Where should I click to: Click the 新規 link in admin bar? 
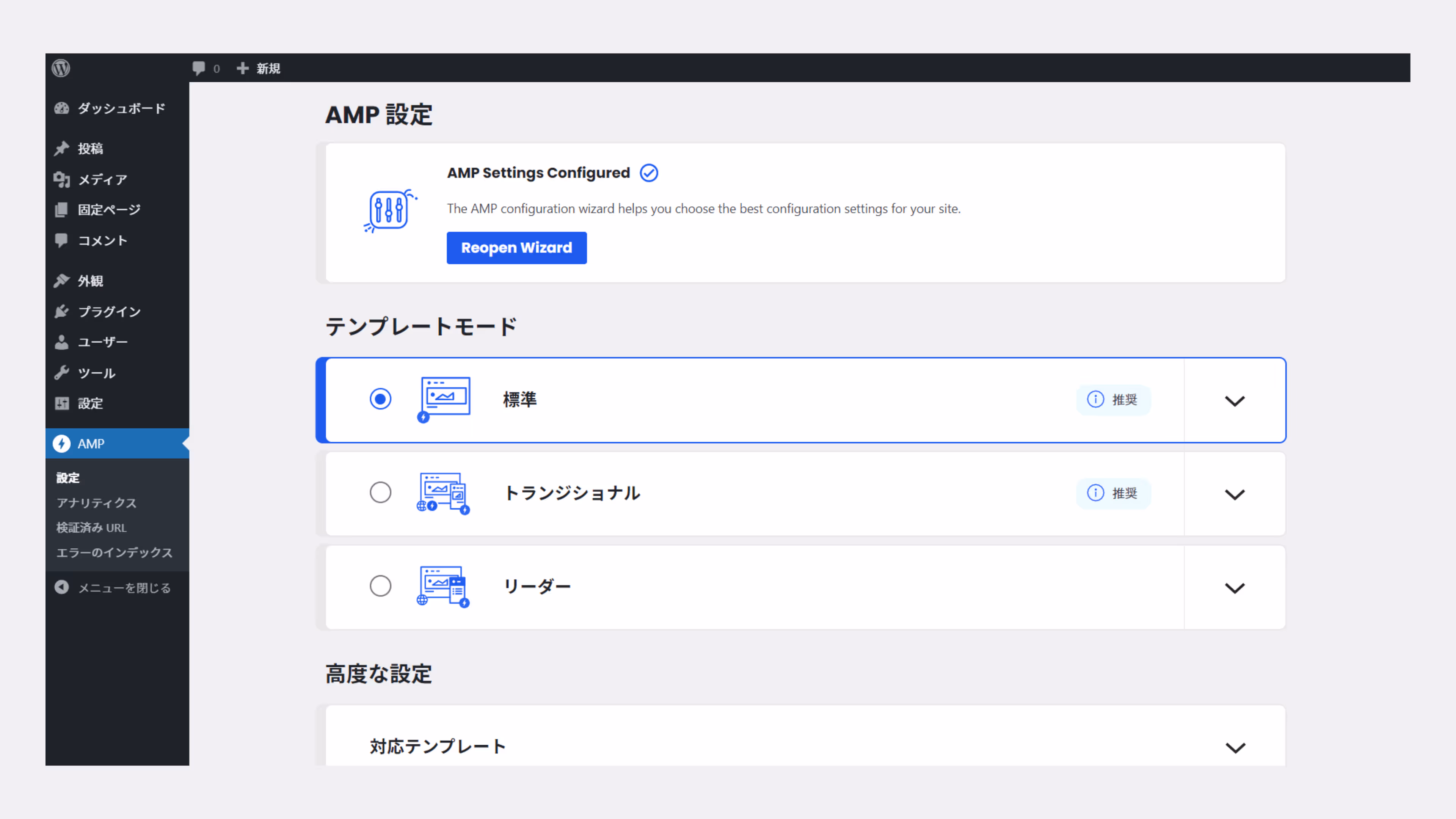[x=268, y=68]
